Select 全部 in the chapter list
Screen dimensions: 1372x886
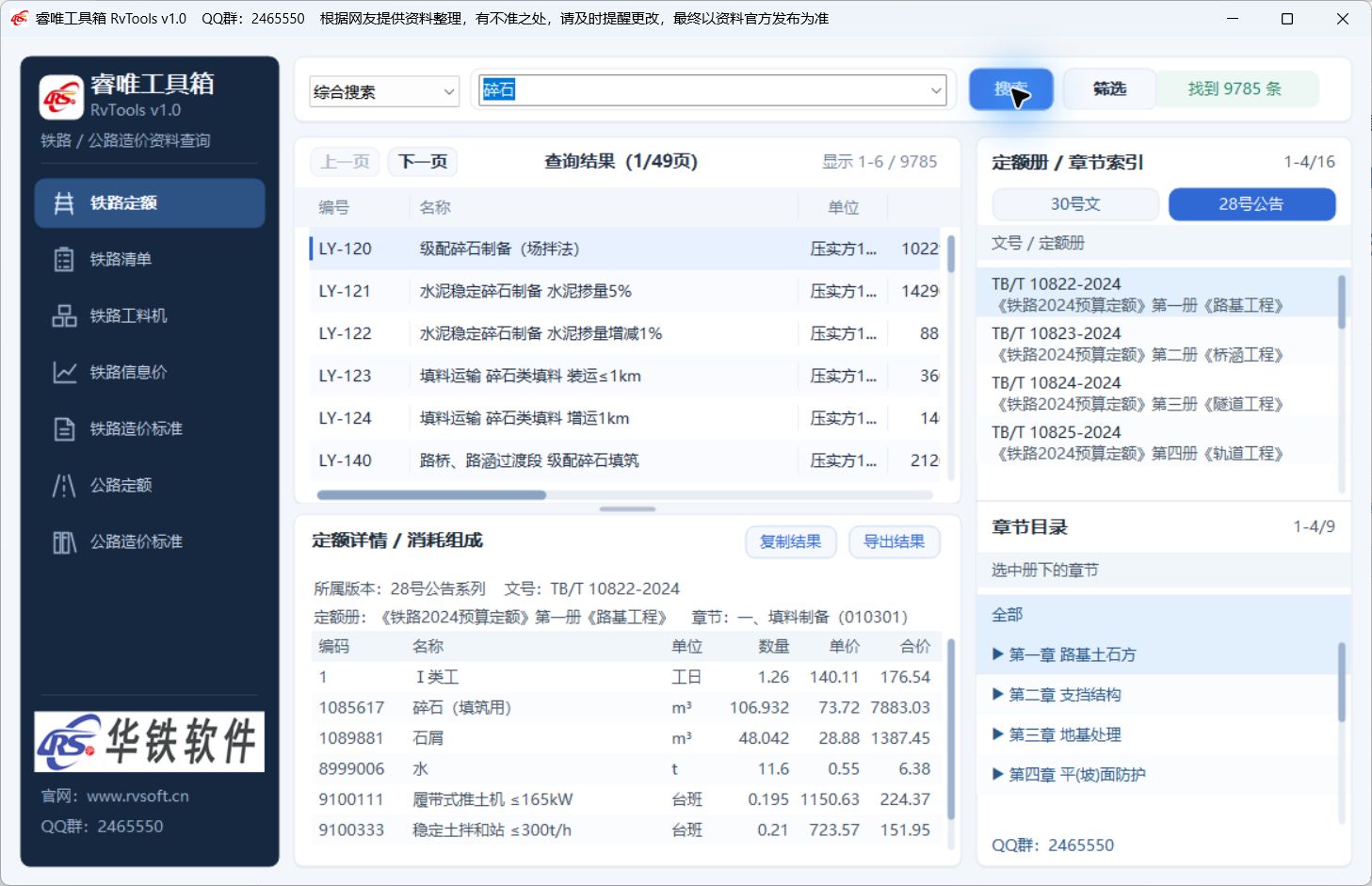(x=1157, y=615)
